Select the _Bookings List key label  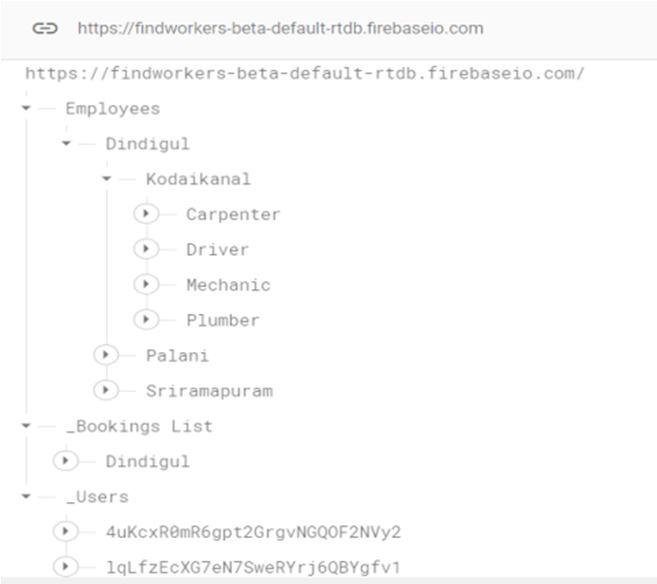(140, 426)
